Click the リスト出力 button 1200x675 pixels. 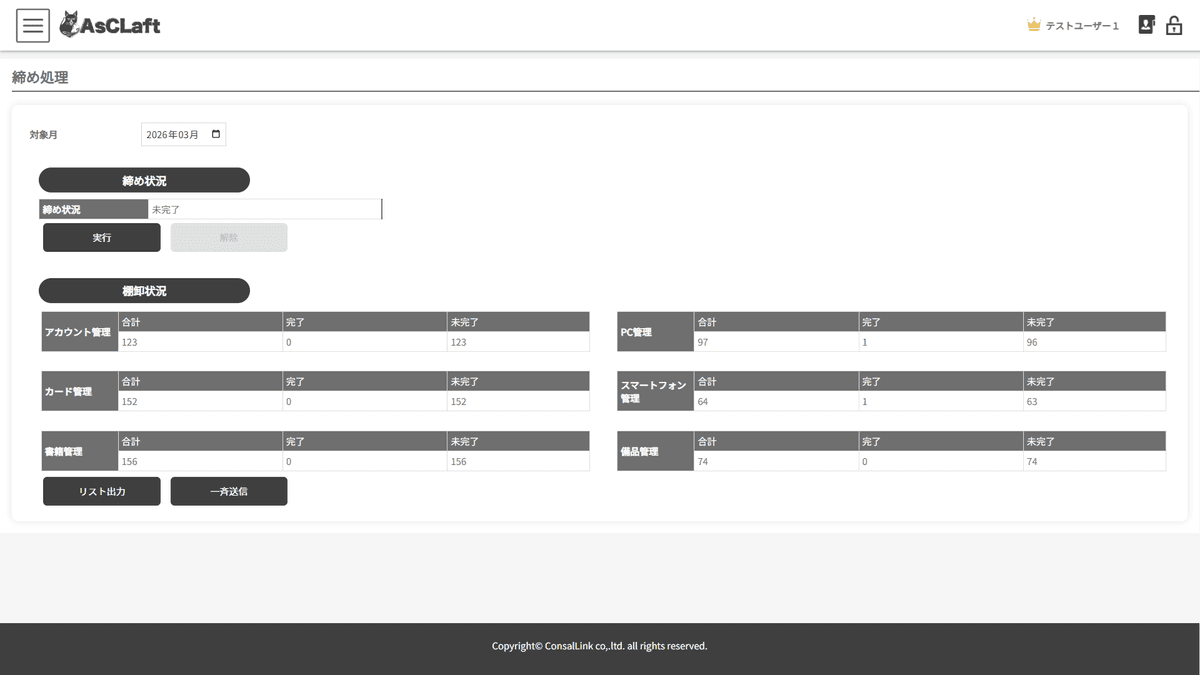pyautogui.click(x=101, y=491)
